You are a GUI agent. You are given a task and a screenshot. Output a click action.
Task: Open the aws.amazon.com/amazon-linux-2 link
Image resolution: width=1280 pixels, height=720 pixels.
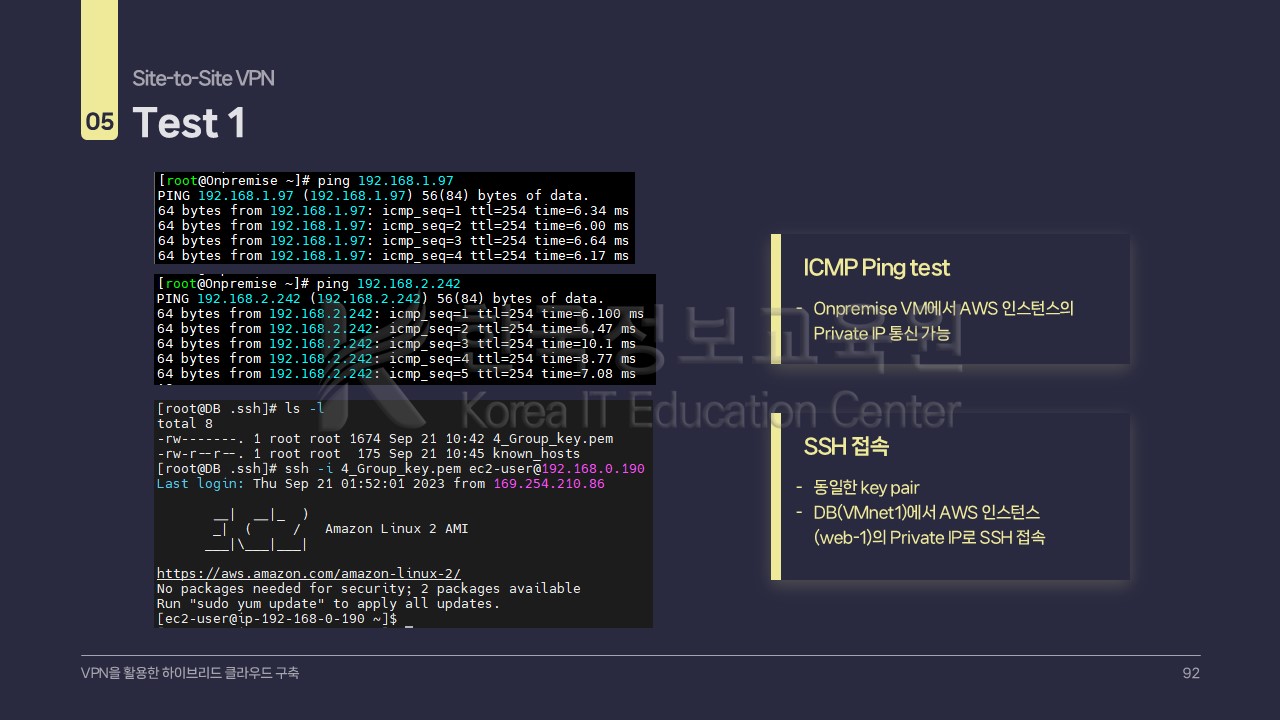(309, 574)
